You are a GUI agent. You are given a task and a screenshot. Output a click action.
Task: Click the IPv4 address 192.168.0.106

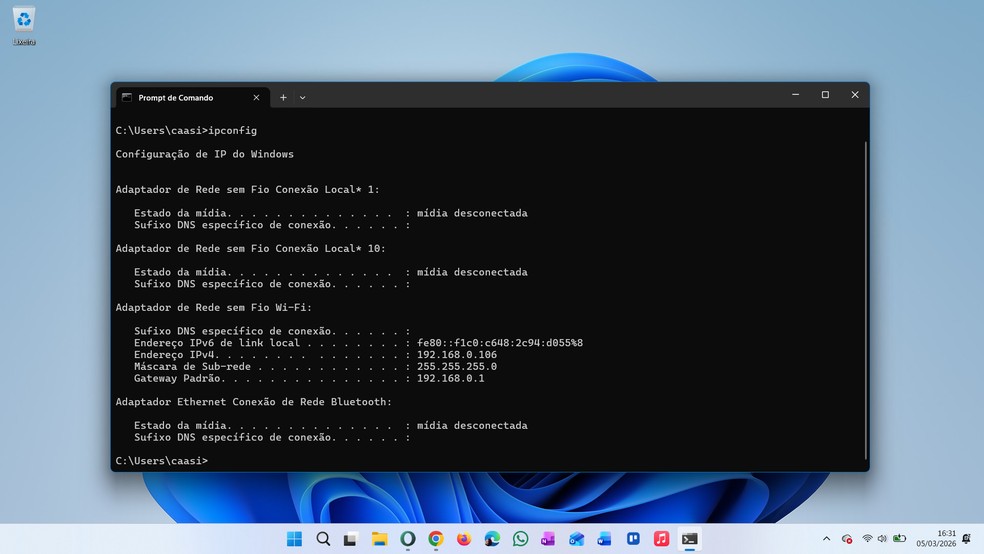pyautogui.click(x=457, y=355)
